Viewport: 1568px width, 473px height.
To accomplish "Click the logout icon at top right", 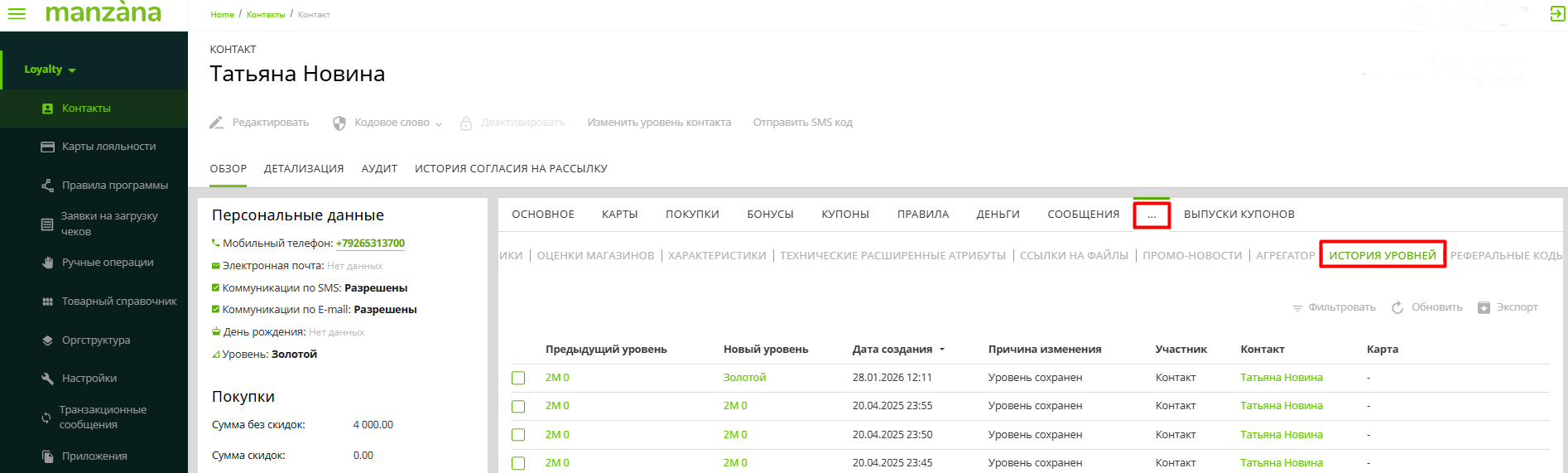I will pyautogui.click(x=1556, y=14).
